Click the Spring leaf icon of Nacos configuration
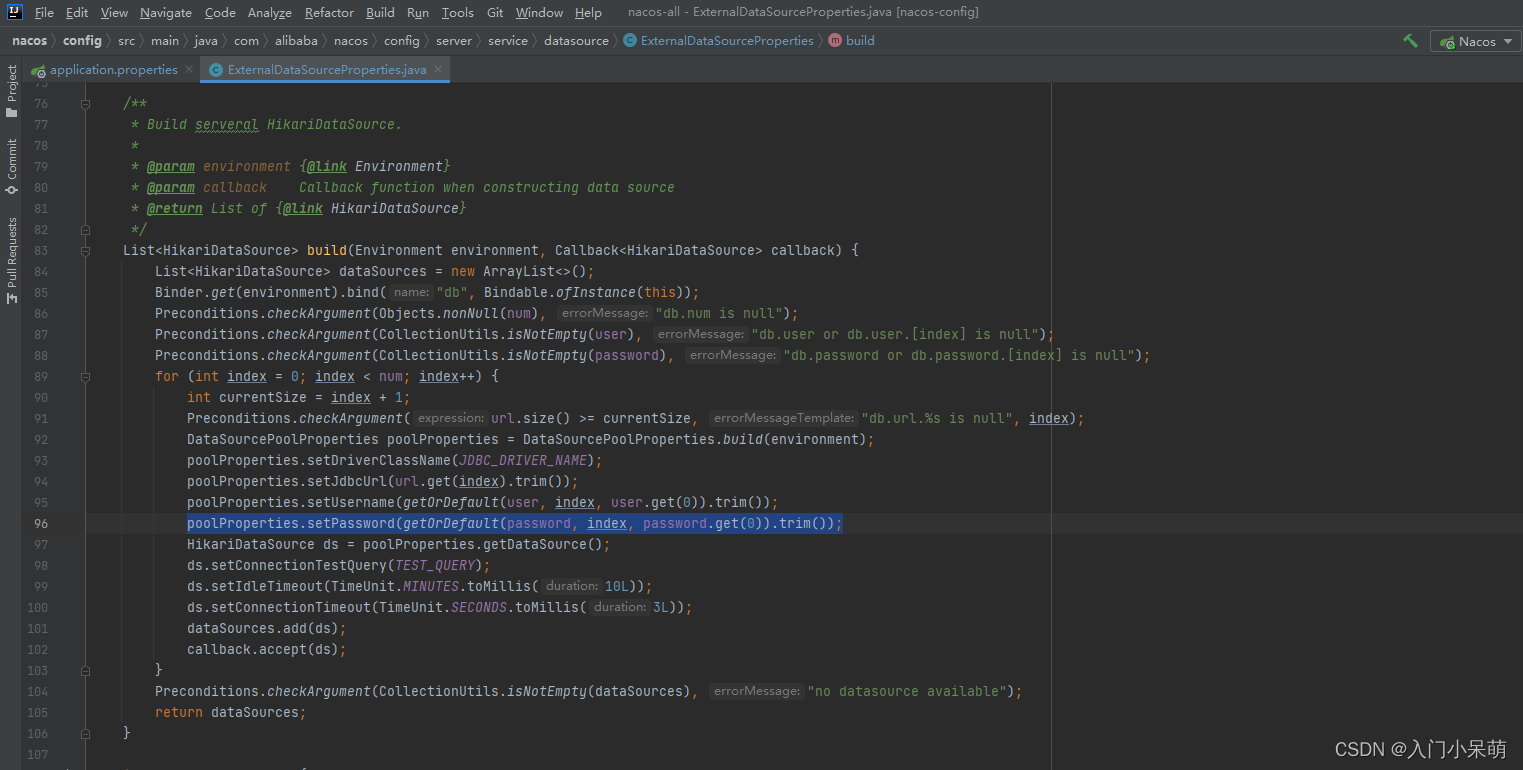The image size is (1523, 770). tap(1446, 41)
